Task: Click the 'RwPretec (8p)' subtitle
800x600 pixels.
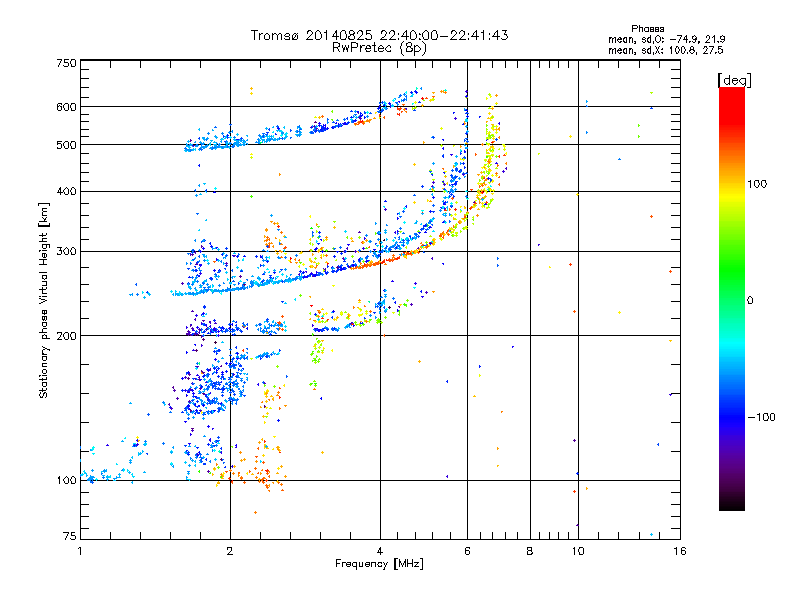Action: click(379, 48)
